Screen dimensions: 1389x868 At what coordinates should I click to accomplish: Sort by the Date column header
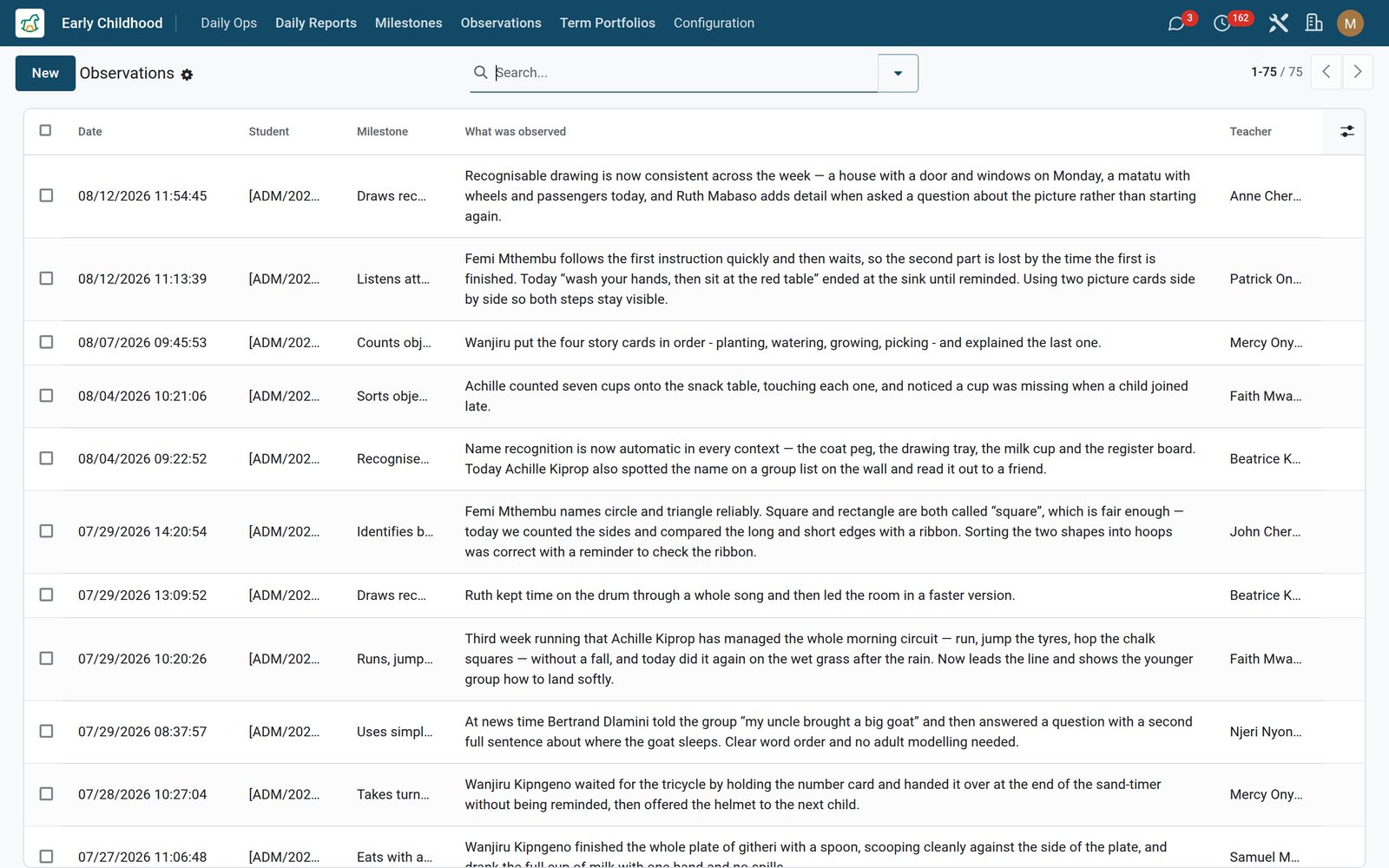(x=90, y=132)
